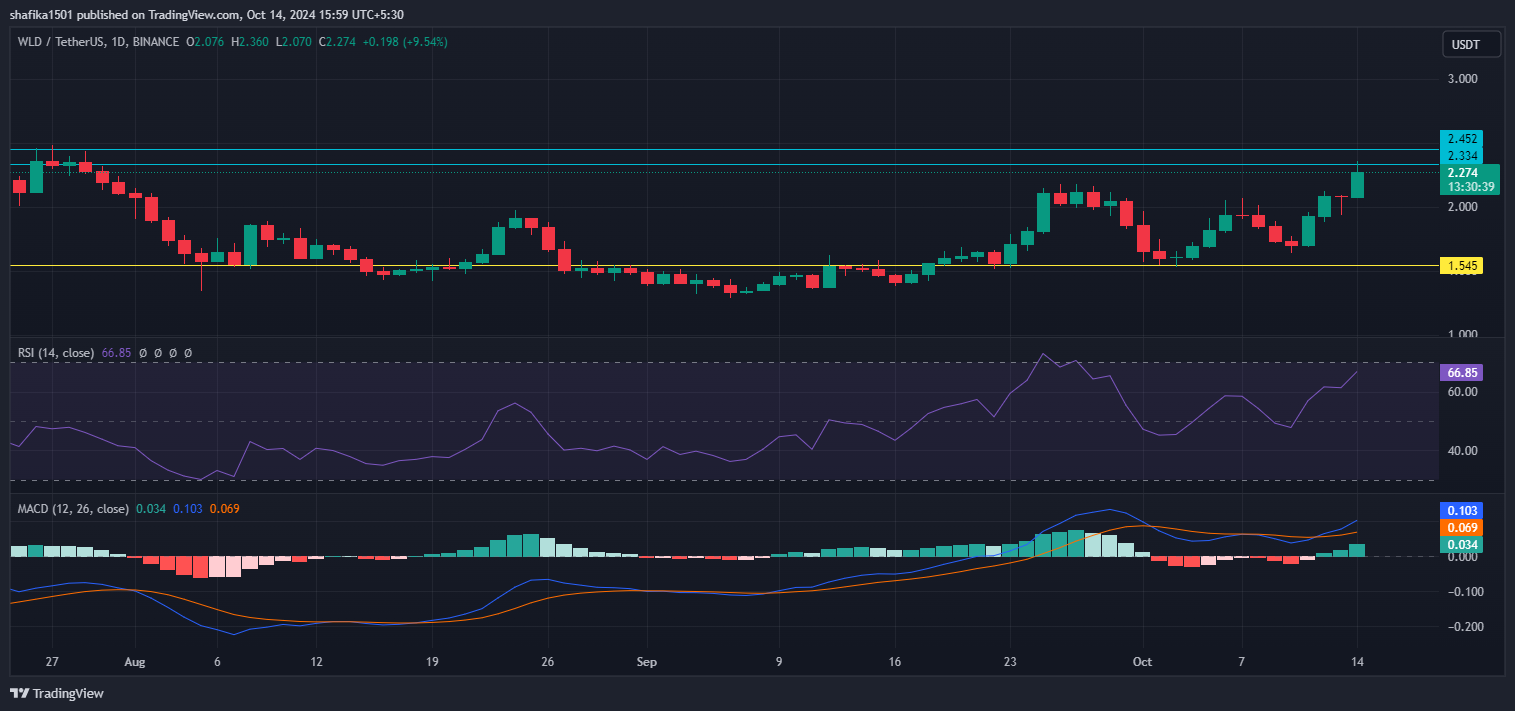Click the 23 date label on time axis
The height and width of the screenshot is (711, 1515).
pyautogui.click(x=1010, y=662)
